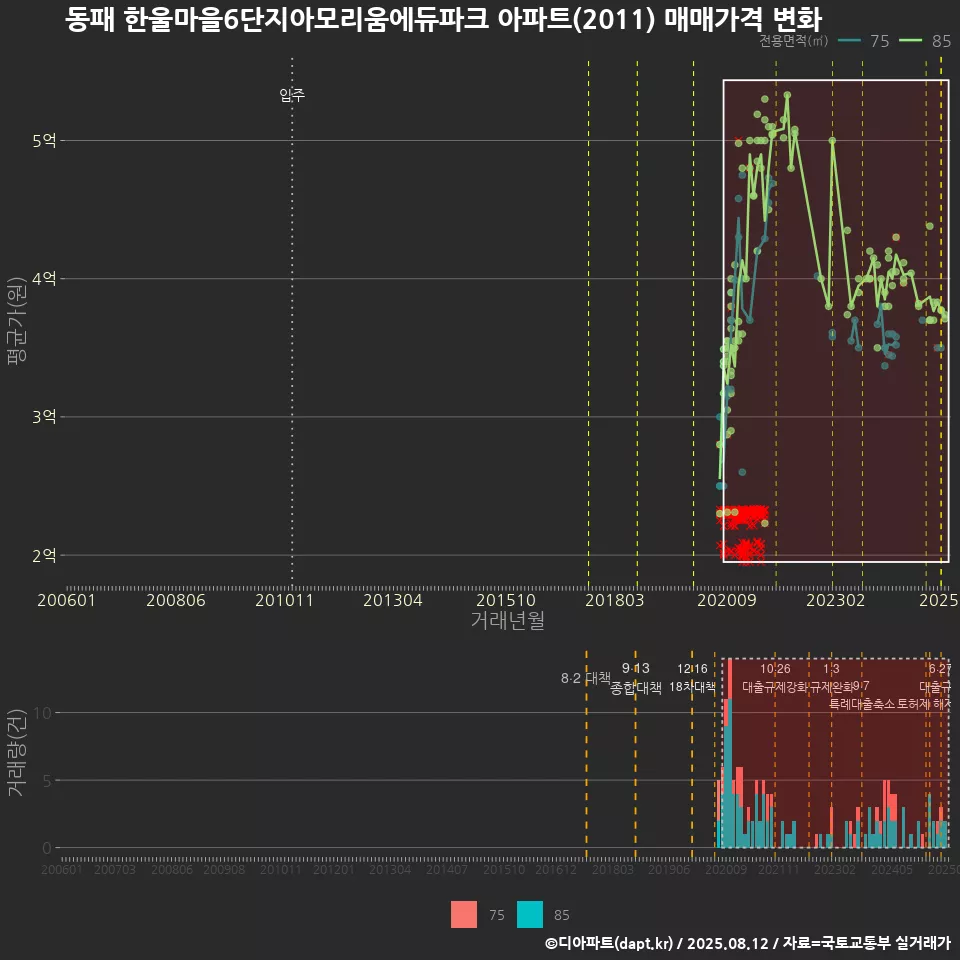Click 201011 on the price chart axis

click(284, 601)
